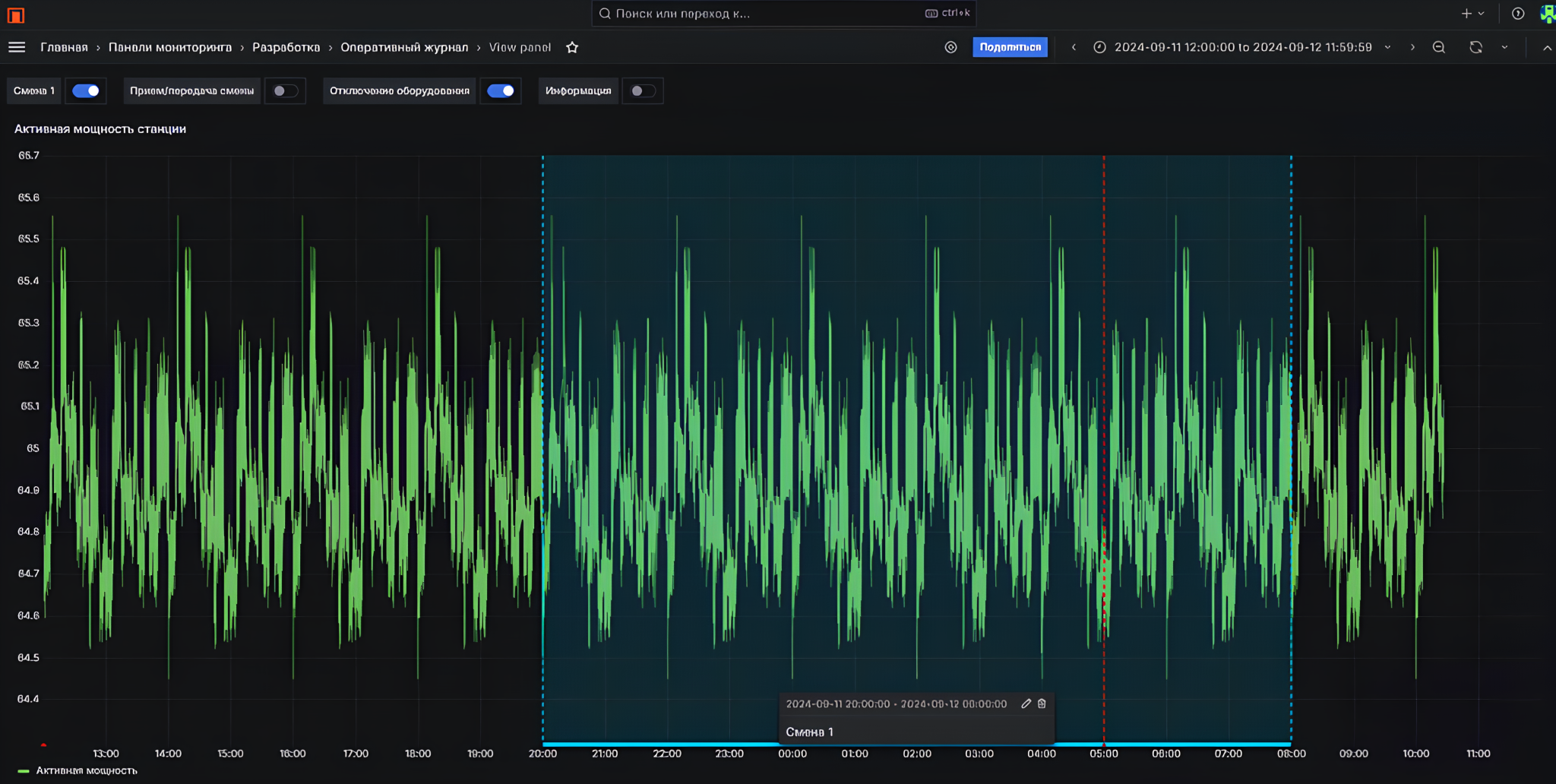Edit the Смена 1 annotation
This screenshot has height=784, width=1556.
tap(1026, 703)
